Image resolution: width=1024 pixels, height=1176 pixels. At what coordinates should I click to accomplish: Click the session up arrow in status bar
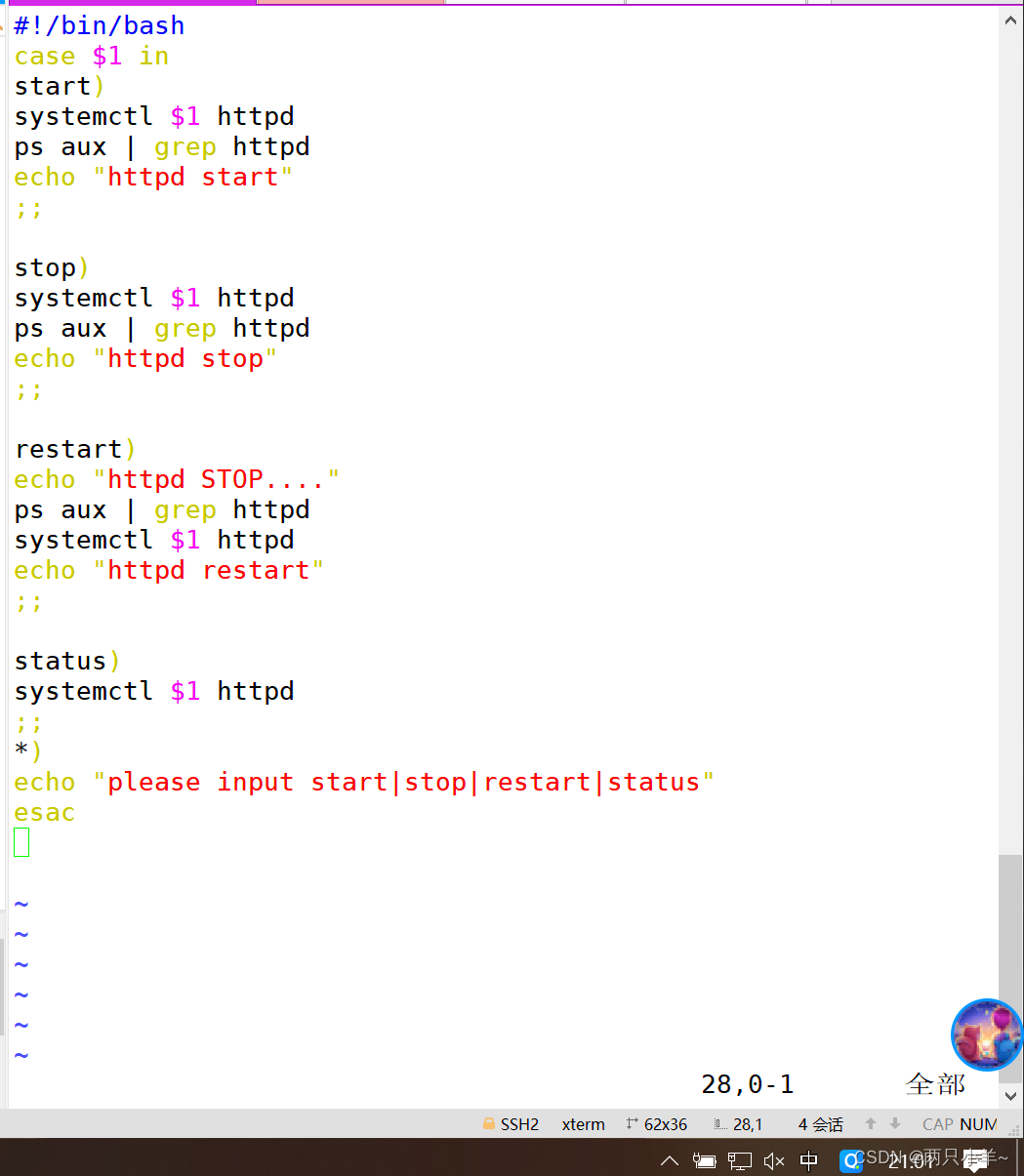[x=871, y=1124]
